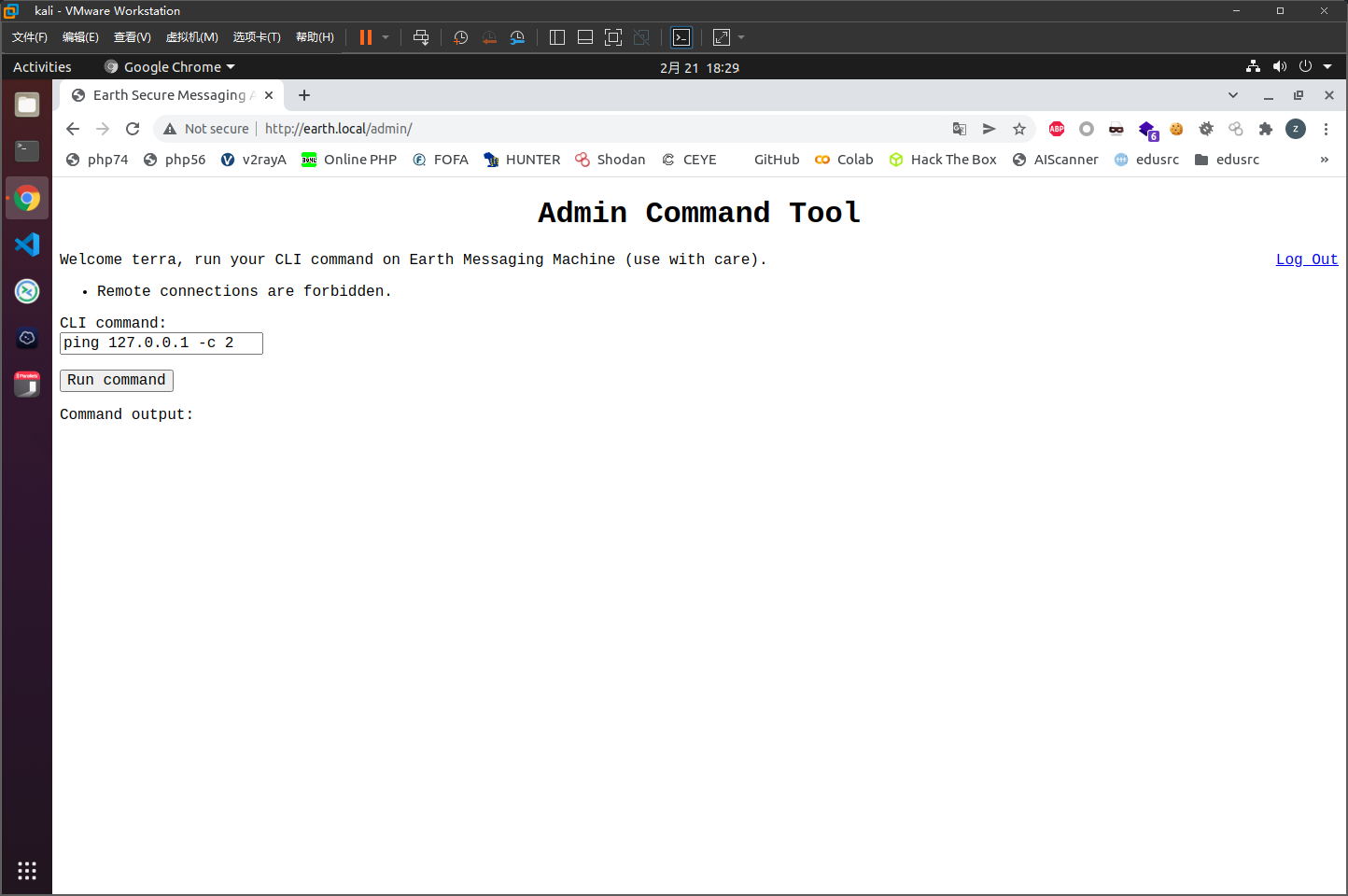Viewport: 1348px width, 896px height.
Task: Open the 编辑(E) menu
Action: tap(80, 37)
